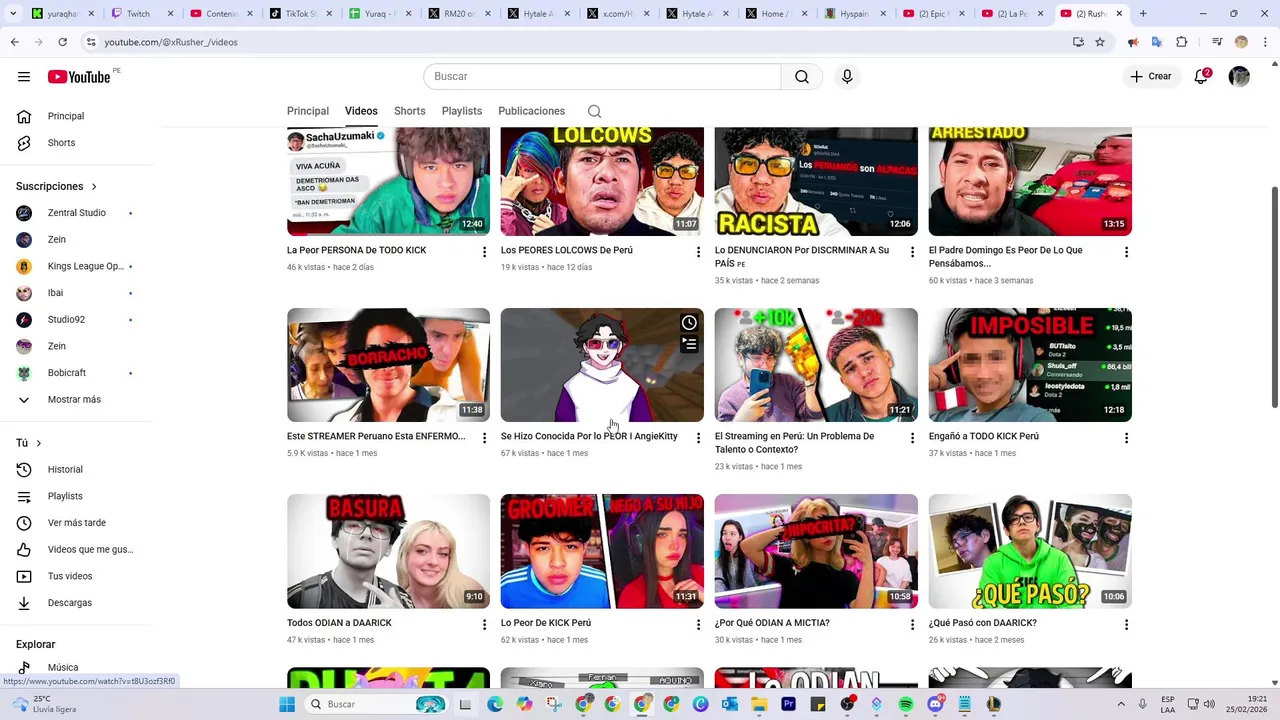Open options for ¿Por Qué ODIAN A MICTIA?
This screenshot has height=720, width=1280.
[912, 624]
